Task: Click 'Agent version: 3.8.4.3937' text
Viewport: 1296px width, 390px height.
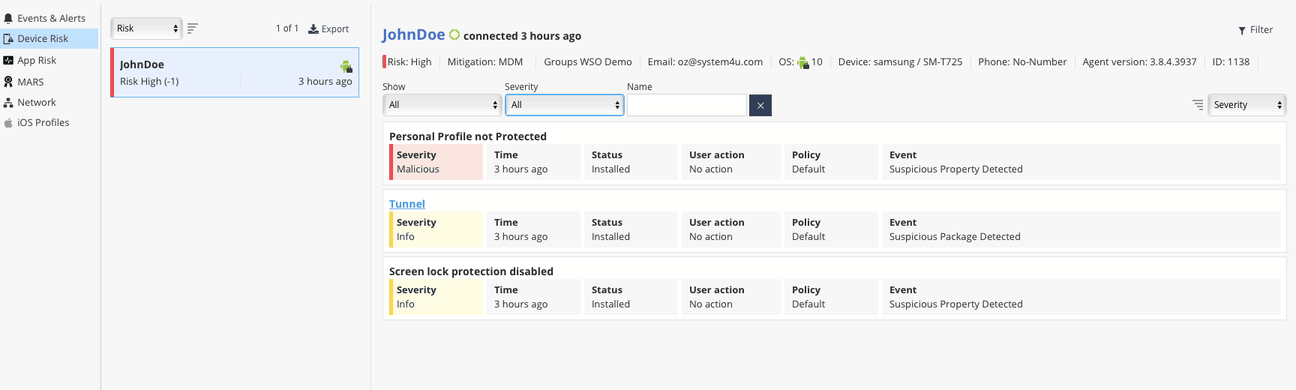Action: tap(1139, 62)
